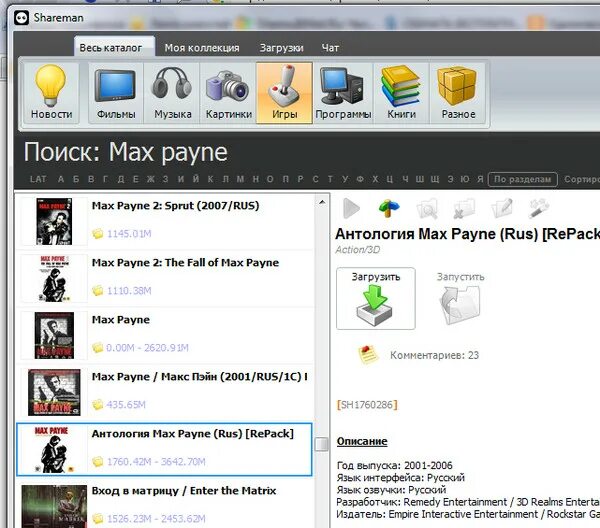
Task: Click the Action/3D genre label
Action: pyautogui.click(x=357, y=250)
